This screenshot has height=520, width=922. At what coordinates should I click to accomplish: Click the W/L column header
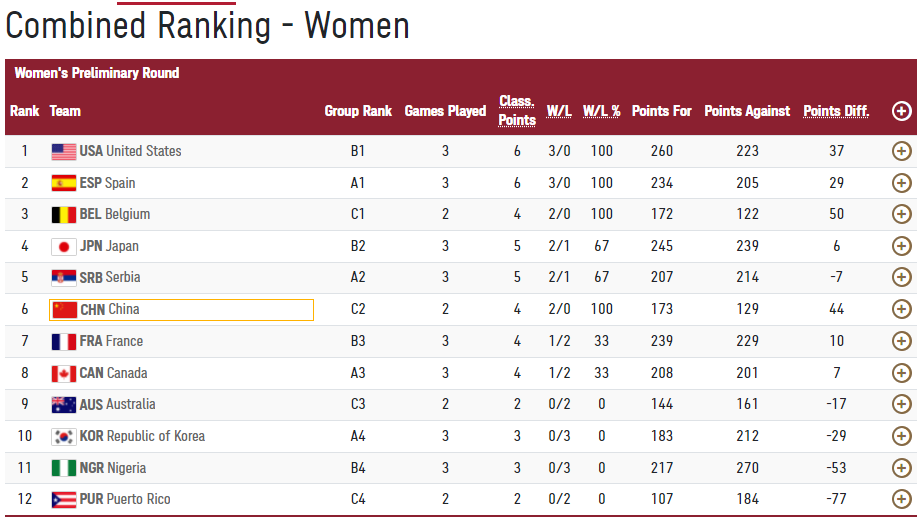click(559, 111)
